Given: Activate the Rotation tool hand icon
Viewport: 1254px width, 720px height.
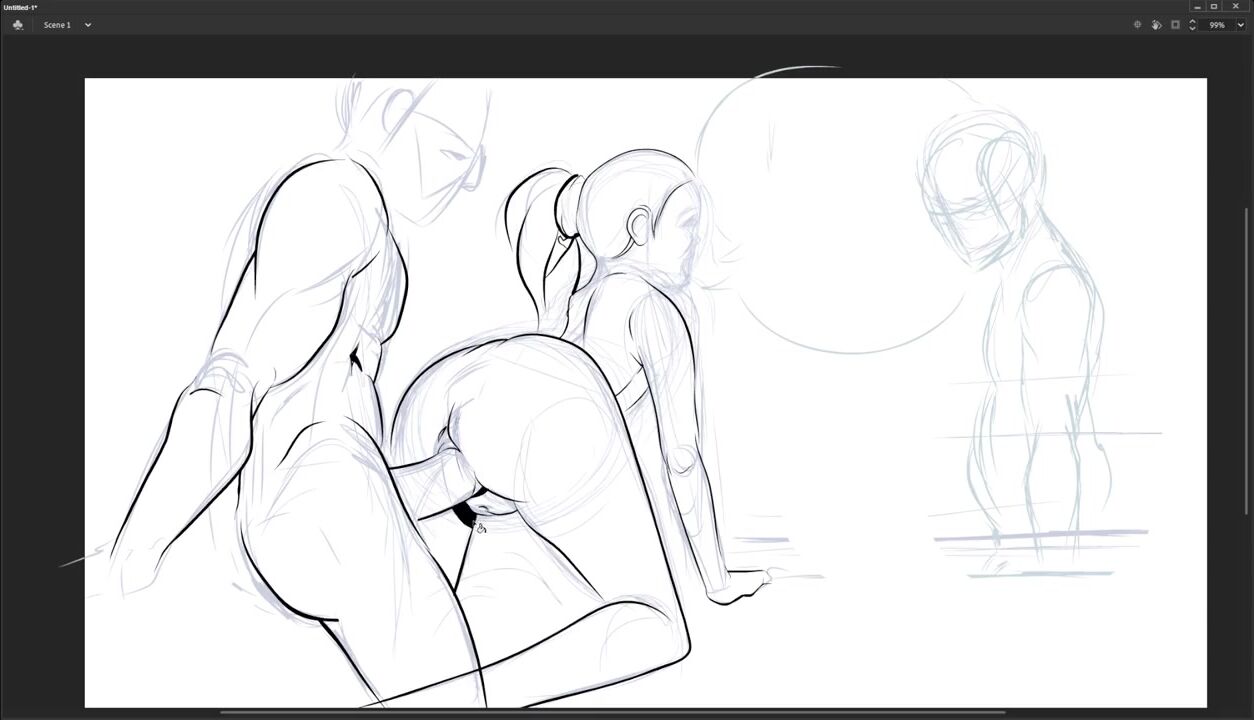Looking at the screenshot, I should [1156, 25].
